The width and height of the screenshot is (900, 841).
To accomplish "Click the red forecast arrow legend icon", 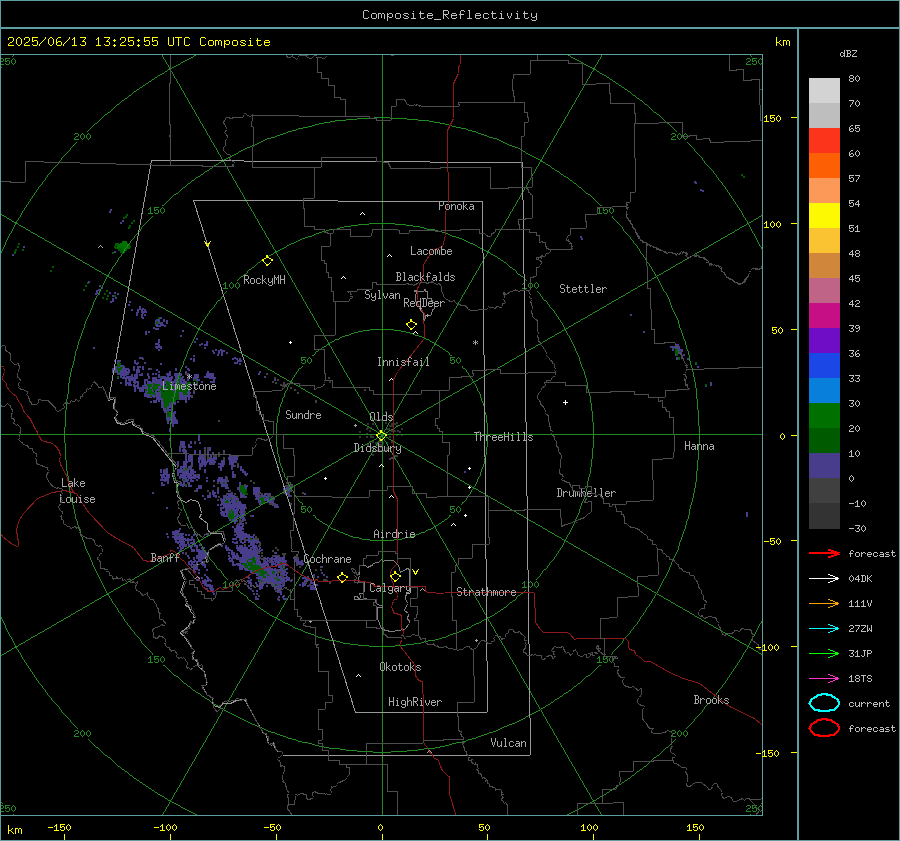I will pos(824,553).
